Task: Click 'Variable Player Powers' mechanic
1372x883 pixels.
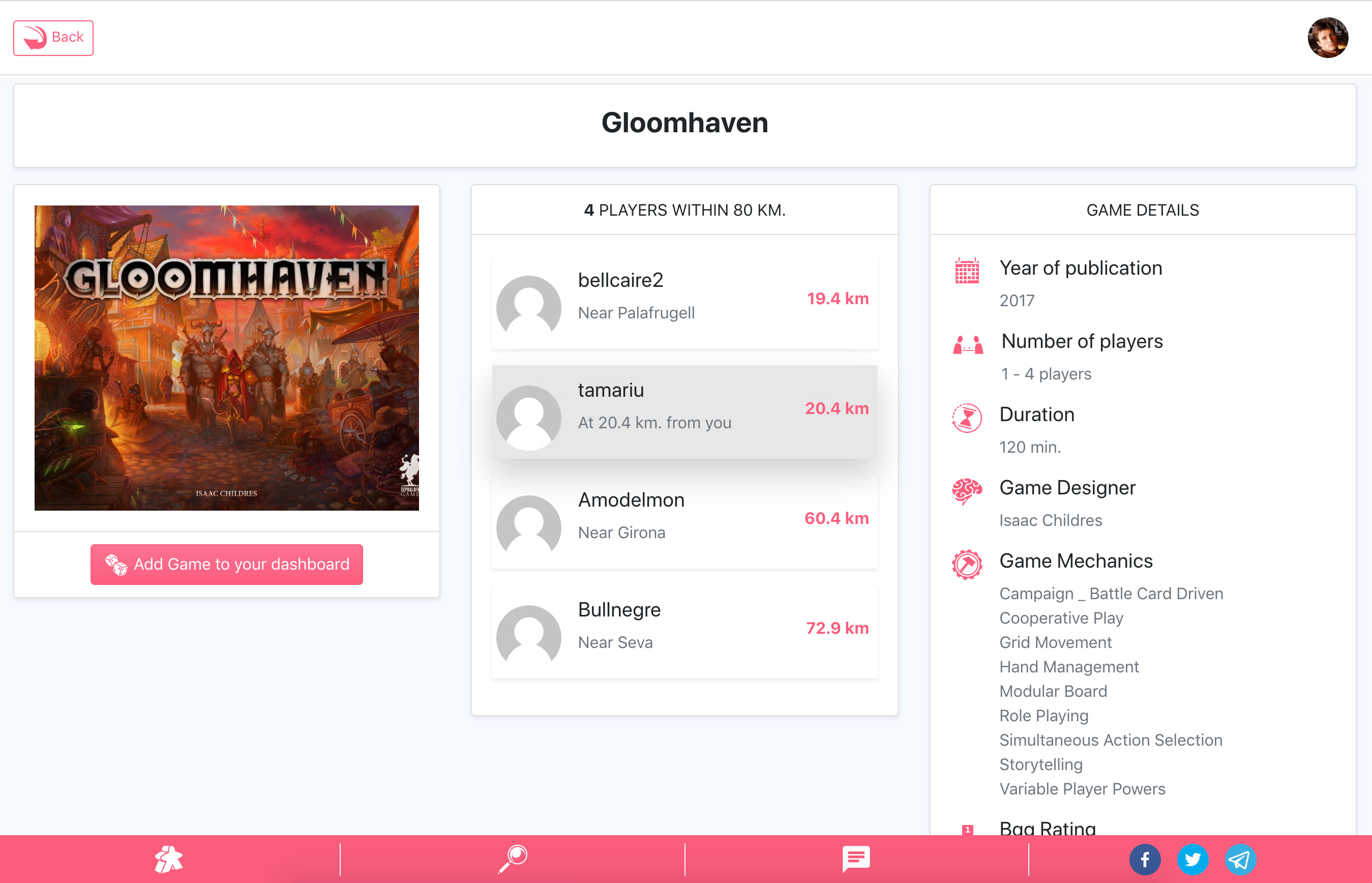Action: point(1082,789)
